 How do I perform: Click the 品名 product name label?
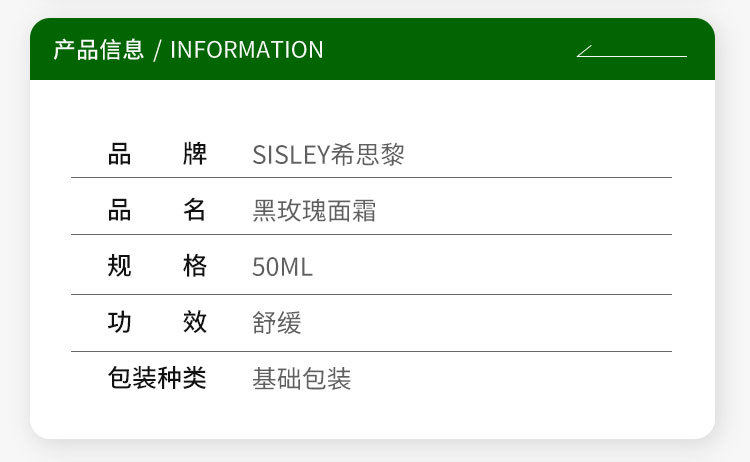pyautogui.click(x=157, y=210)
